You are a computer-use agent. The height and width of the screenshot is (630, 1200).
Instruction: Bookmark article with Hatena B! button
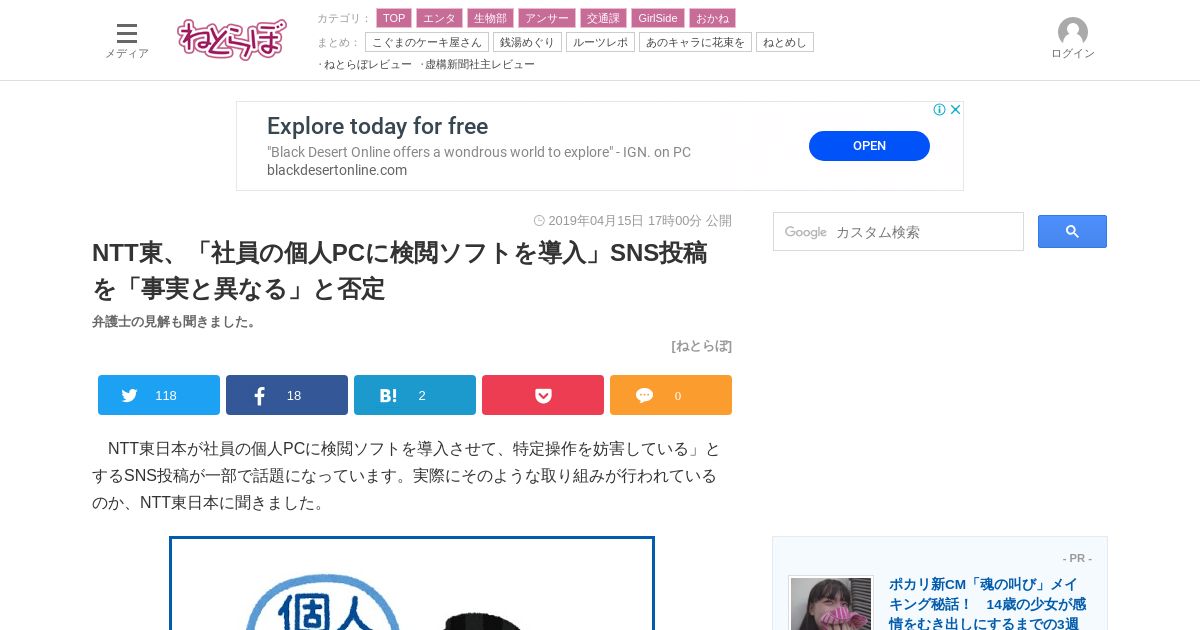415,395
